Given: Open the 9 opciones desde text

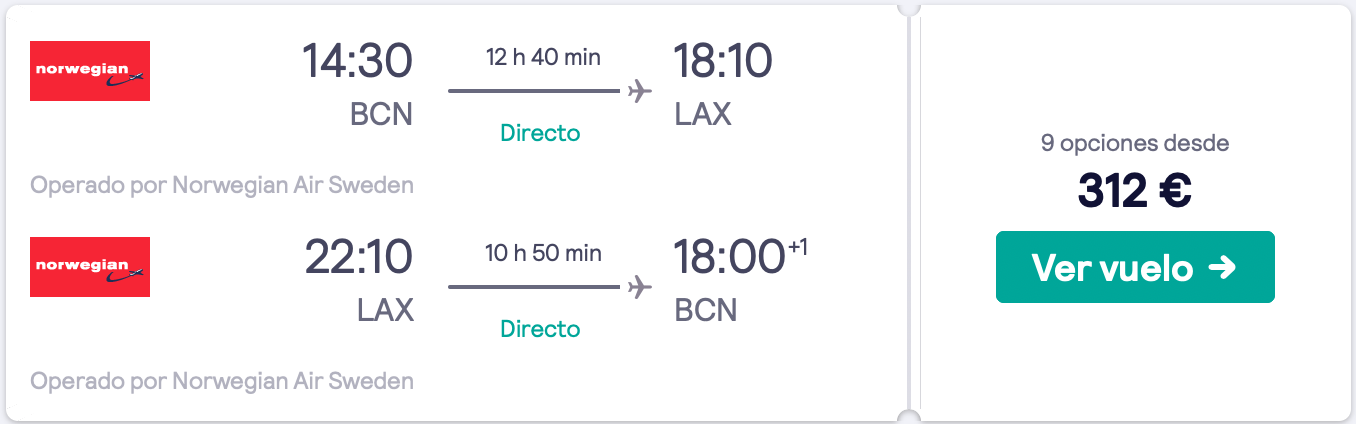Looking at the screenshot, I should pyautogui.click(x=1135, y=143).
